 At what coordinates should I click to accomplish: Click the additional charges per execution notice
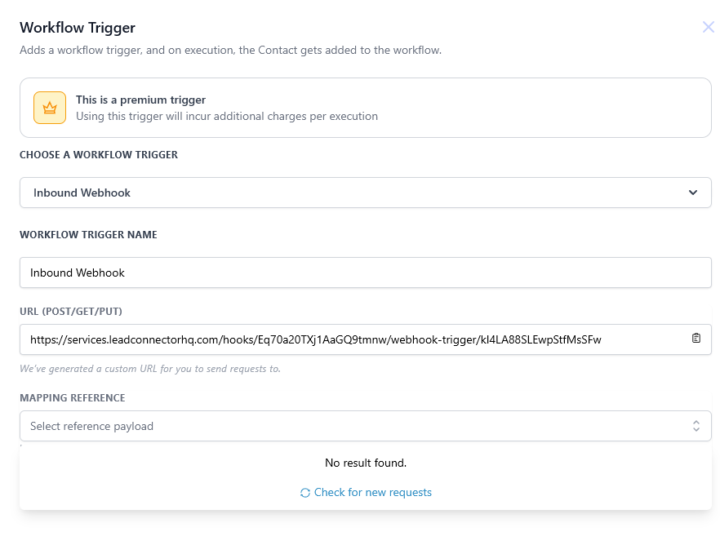pos(227,116)
